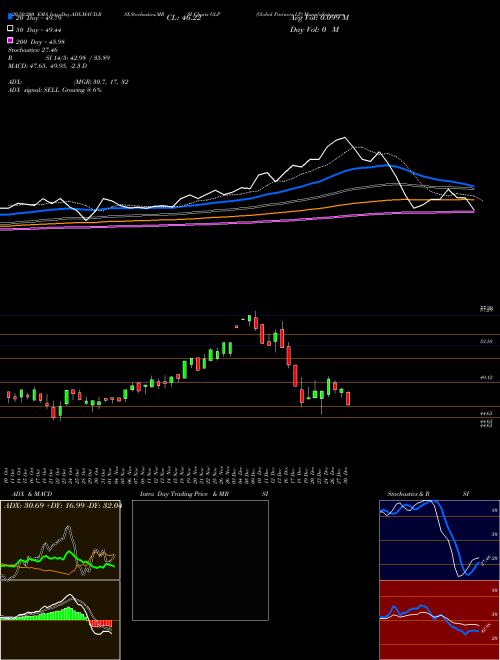Click the 'Stochastics: 27.46' readout

point(32,50)
